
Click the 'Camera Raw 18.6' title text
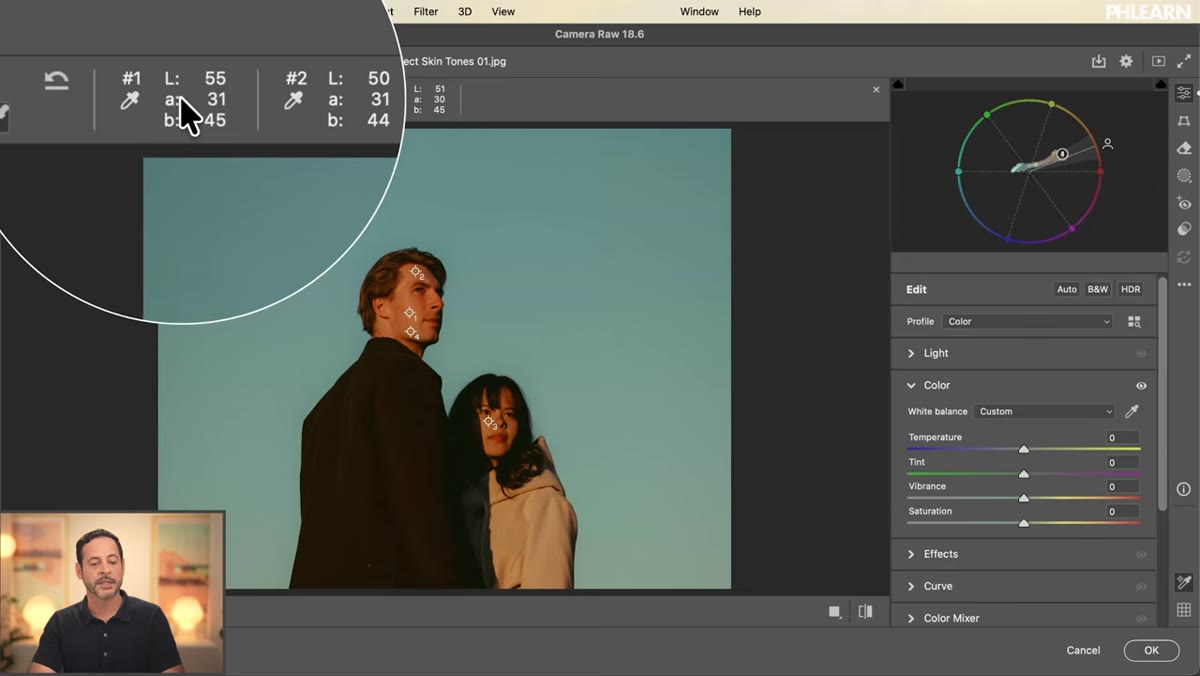tap(599, 34)
